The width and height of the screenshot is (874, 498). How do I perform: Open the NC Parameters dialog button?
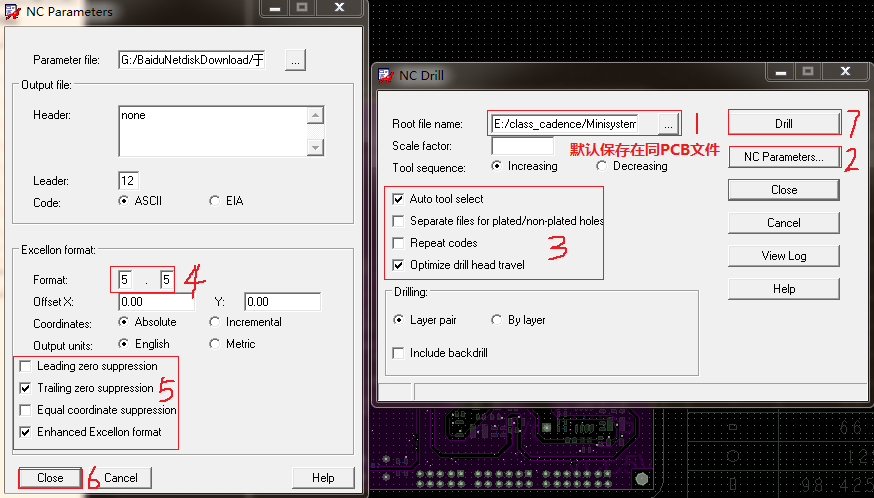click(783, 157)
